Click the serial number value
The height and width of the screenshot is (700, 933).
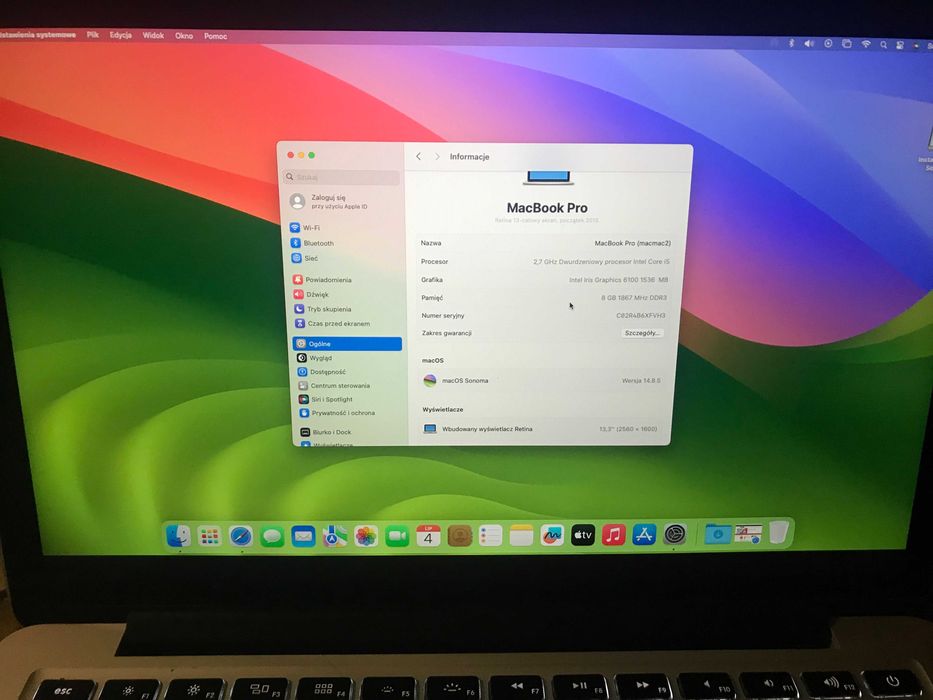641,315
